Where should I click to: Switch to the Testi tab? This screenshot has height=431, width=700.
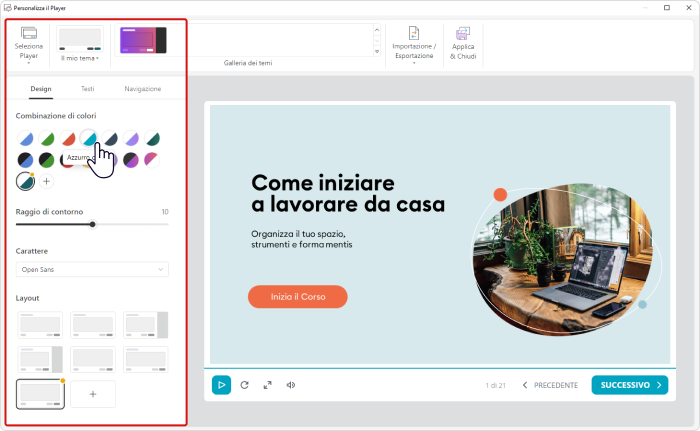click(88, 89)
